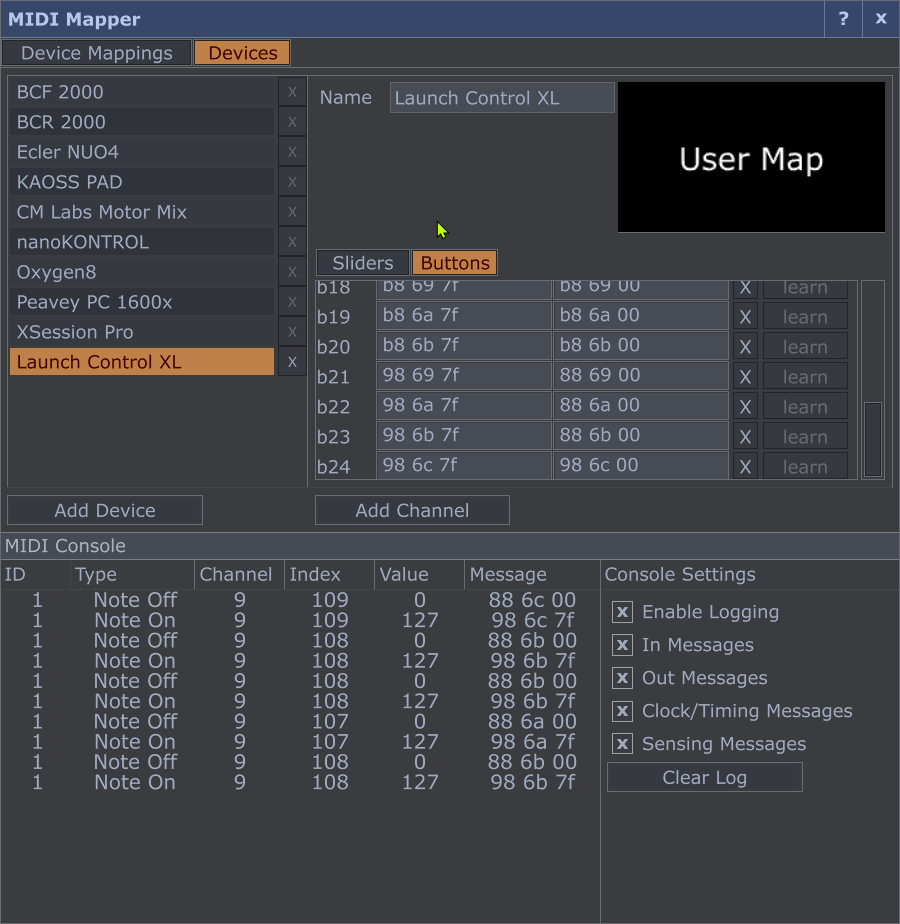Screen dimensions: 900x924
Task: Select Oxygen8 in the device list
Action: click(x=141, y=272)
